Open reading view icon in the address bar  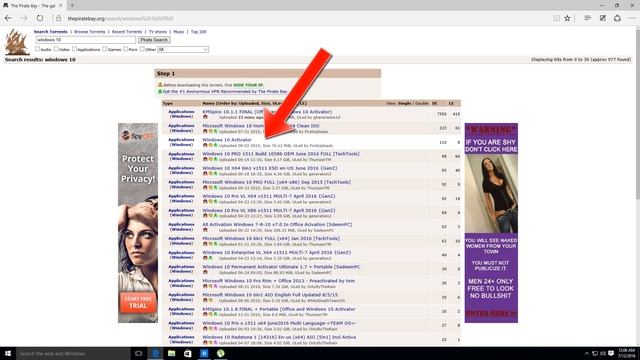pos(556,18)
